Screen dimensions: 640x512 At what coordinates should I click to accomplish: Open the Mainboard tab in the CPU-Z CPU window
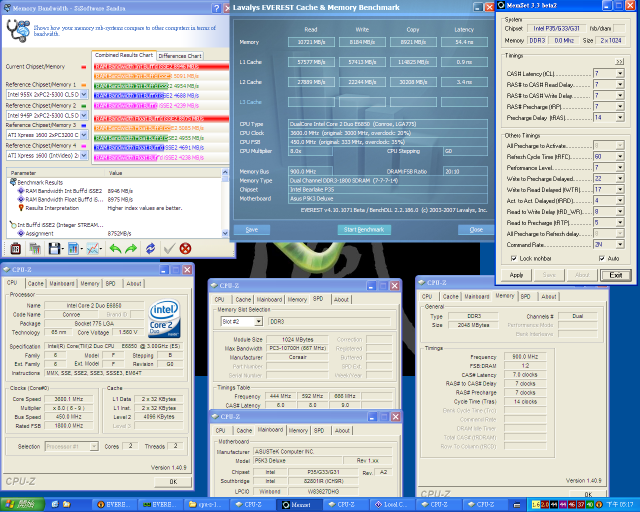pos(62,283)
